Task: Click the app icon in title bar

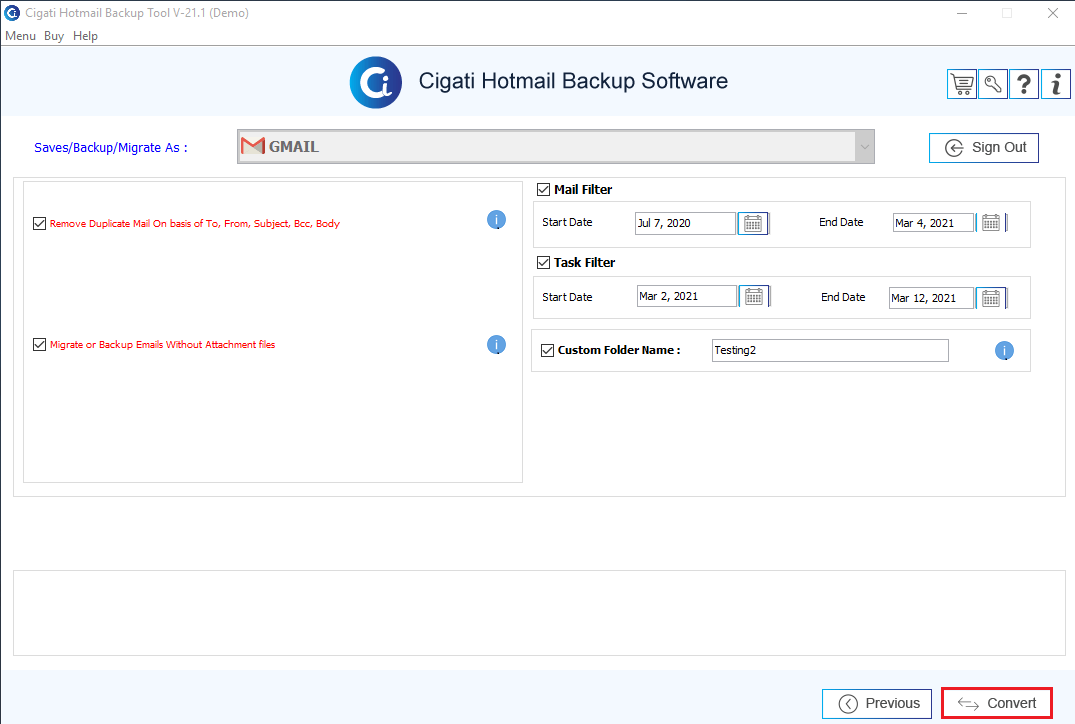Action: click(12, 12)
